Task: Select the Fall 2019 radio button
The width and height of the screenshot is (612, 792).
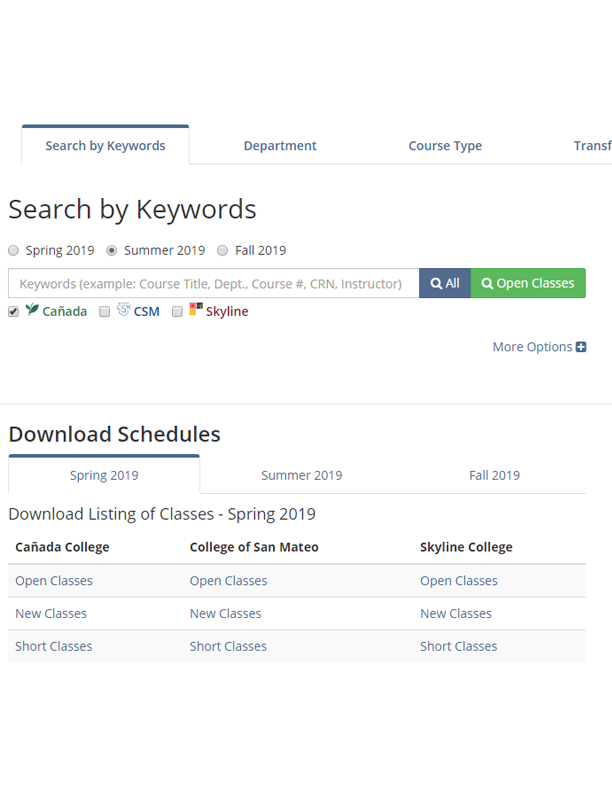Action: 223,251
